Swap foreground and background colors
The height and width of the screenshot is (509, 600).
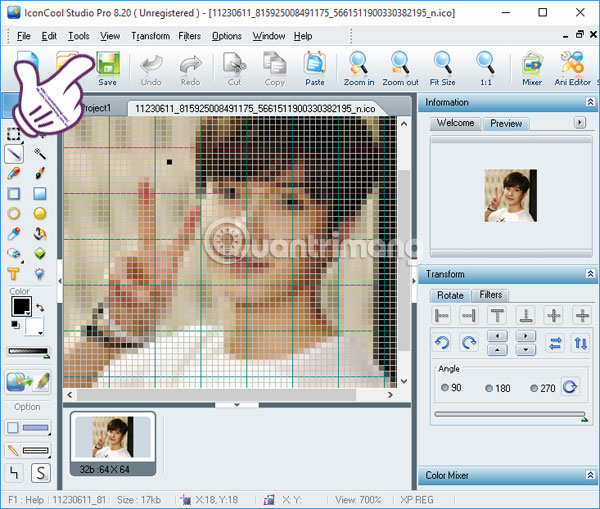tap(40, 307)
